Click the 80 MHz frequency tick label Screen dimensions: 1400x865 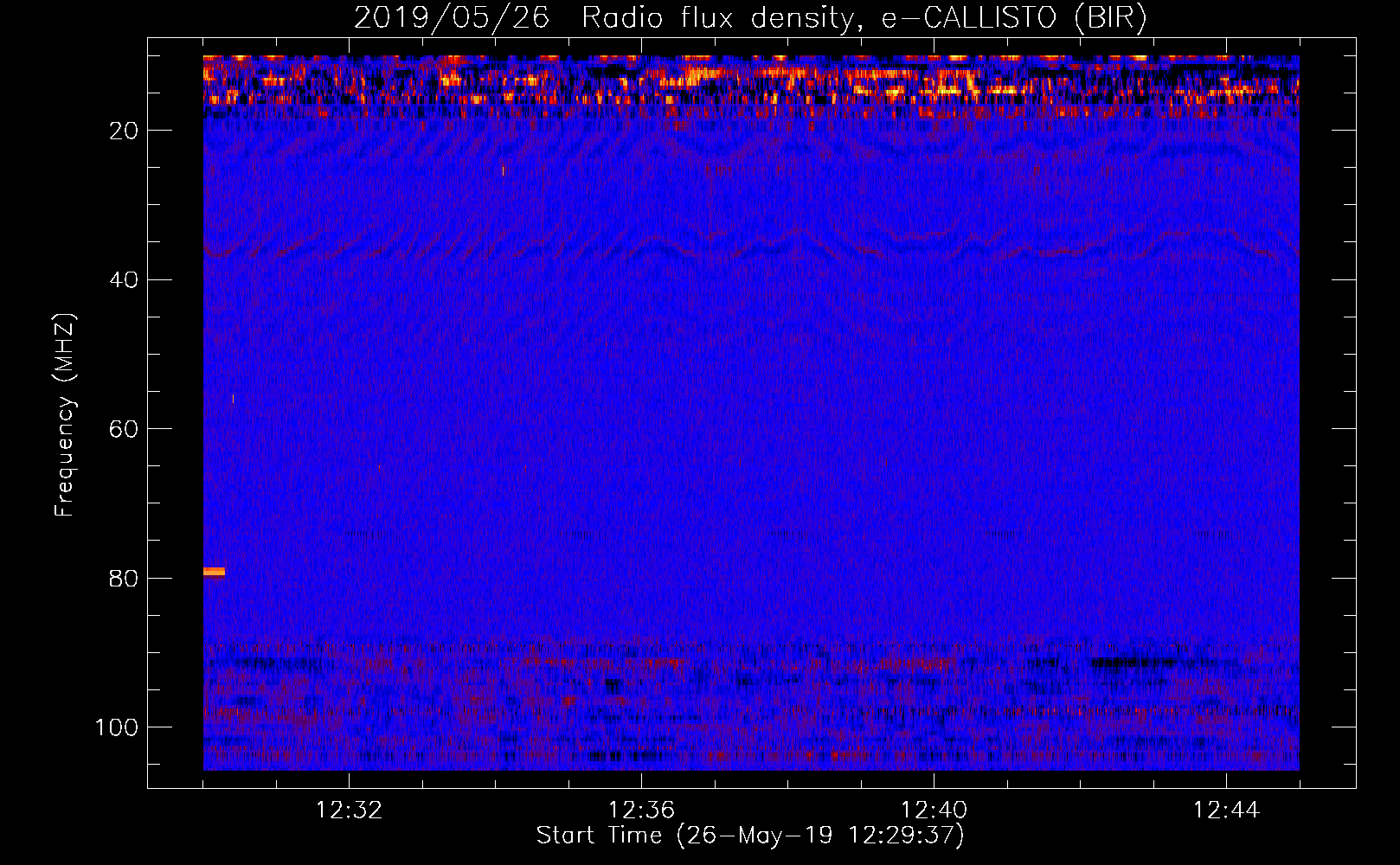pos(125,579)
